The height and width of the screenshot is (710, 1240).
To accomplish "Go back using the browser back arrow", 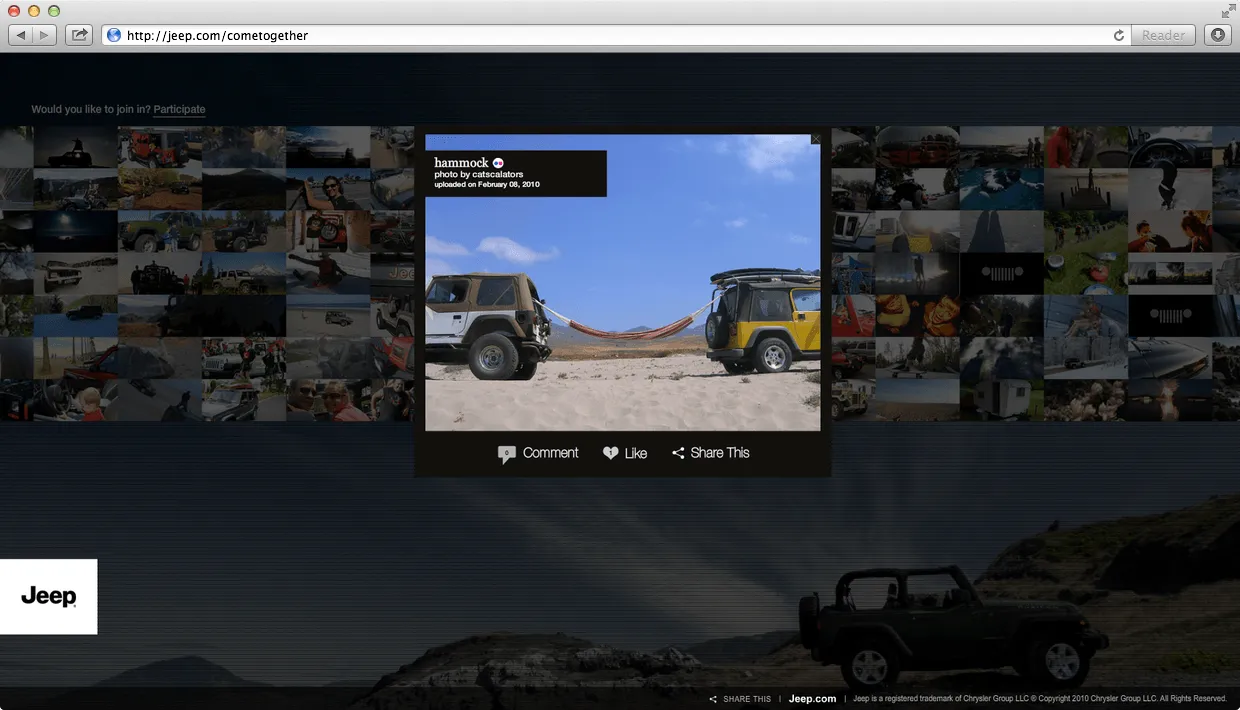I will tap(21, 35).
